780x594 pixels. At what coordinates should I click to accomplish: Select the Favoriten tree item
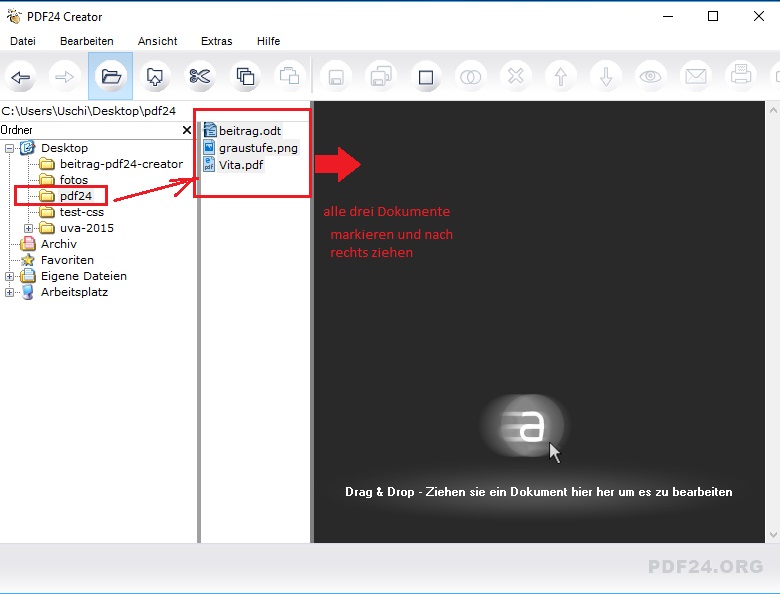coord(67,260)
